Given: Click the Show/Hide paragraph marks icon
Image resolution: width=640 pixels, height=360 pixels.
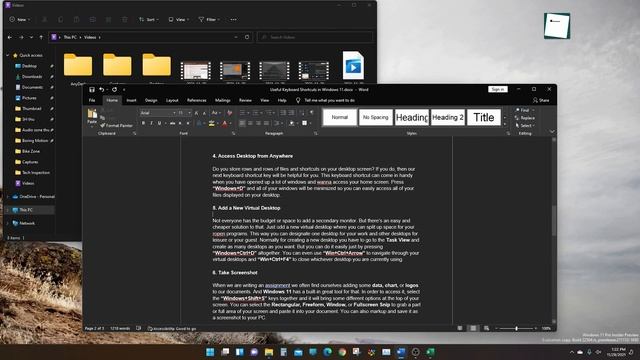Looking at the screenshot, I should tap(311, 113).
